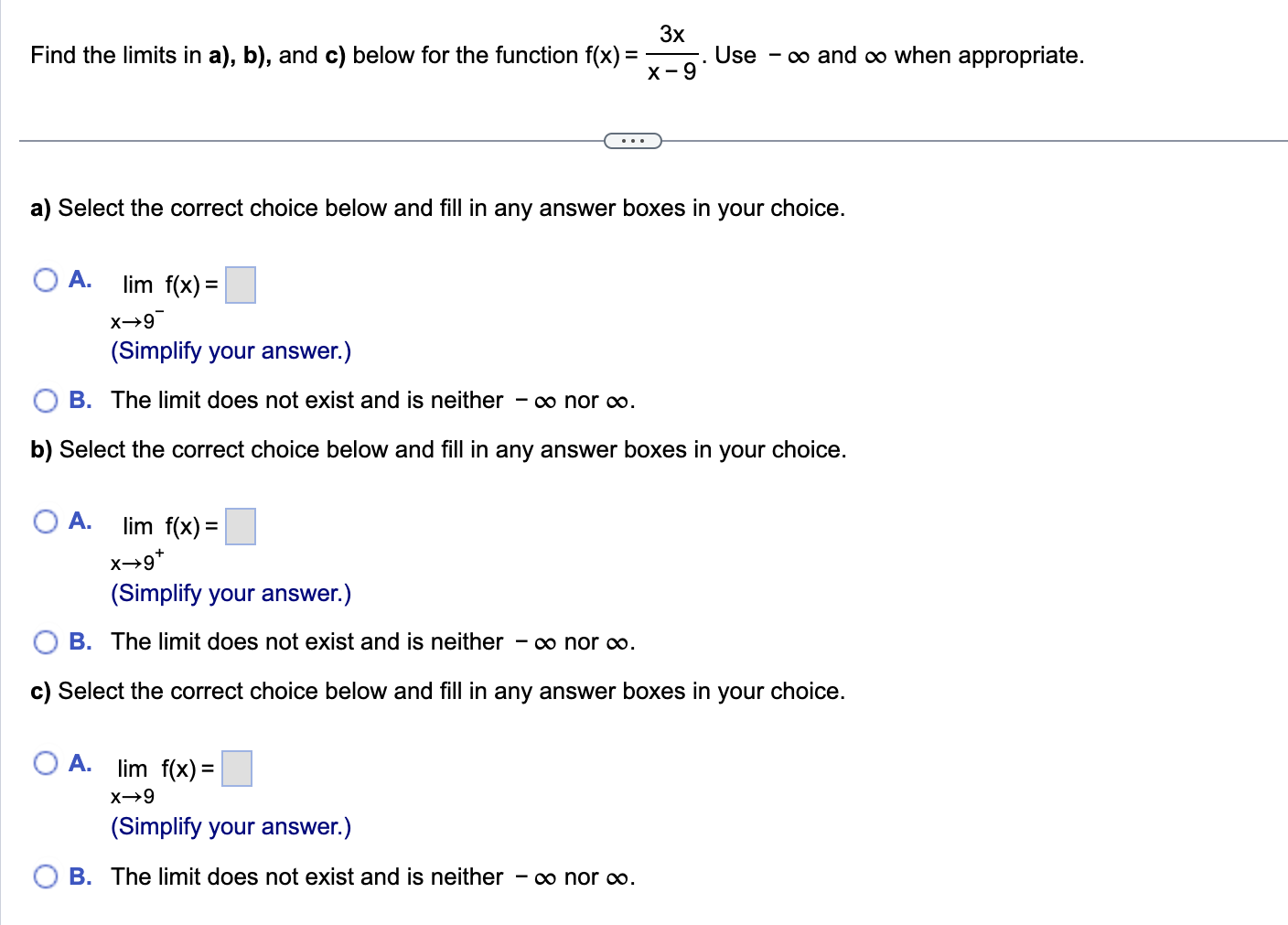Click the function definition f(x) = 3x/(x-9)

[x=640, y=55]
